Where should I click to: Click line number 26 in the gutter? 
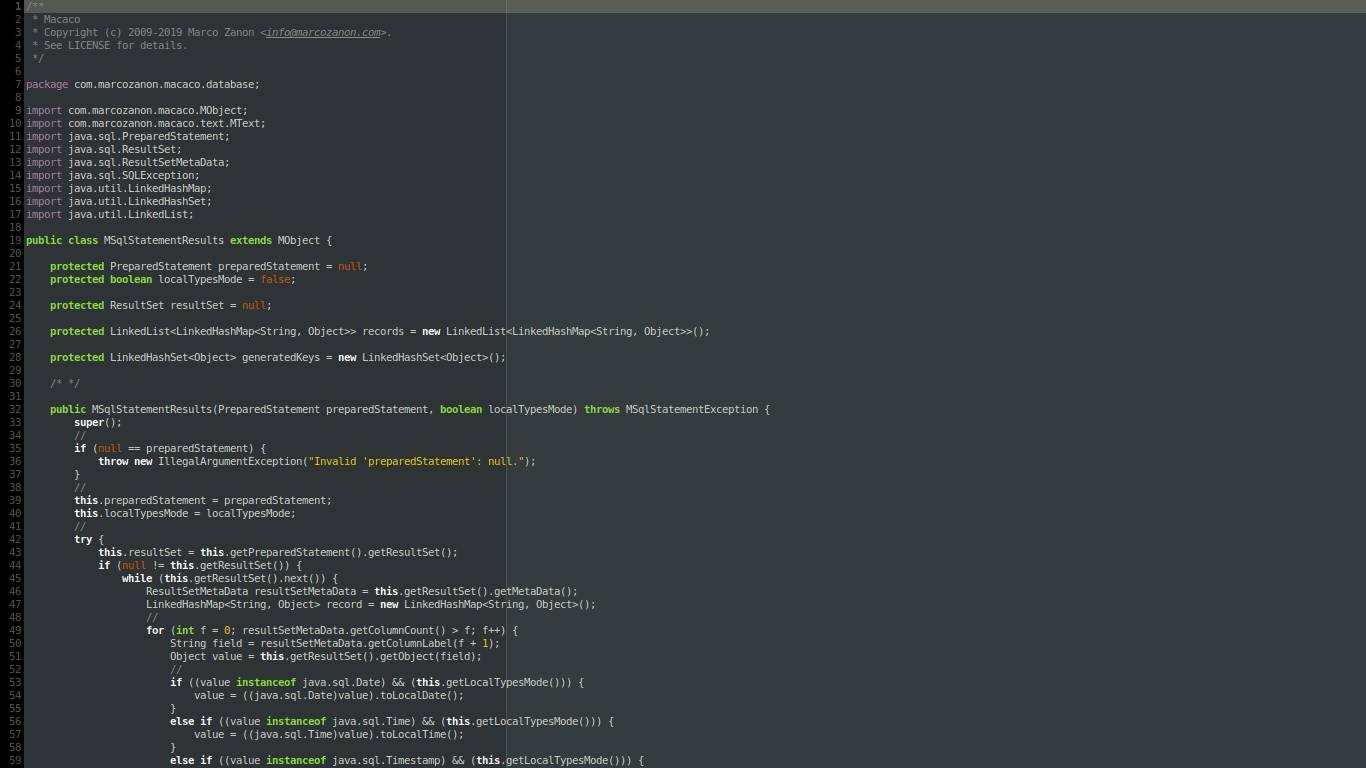click(15, 331)
